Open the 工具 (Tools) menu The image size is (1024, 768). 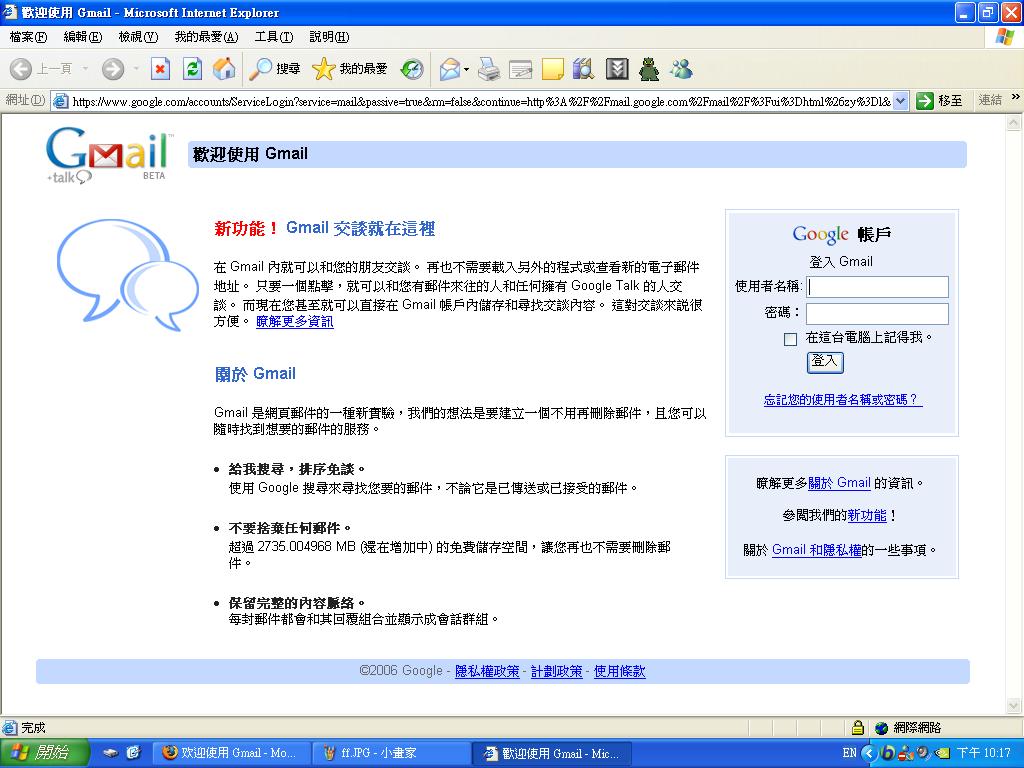click(x=273, y=37)
